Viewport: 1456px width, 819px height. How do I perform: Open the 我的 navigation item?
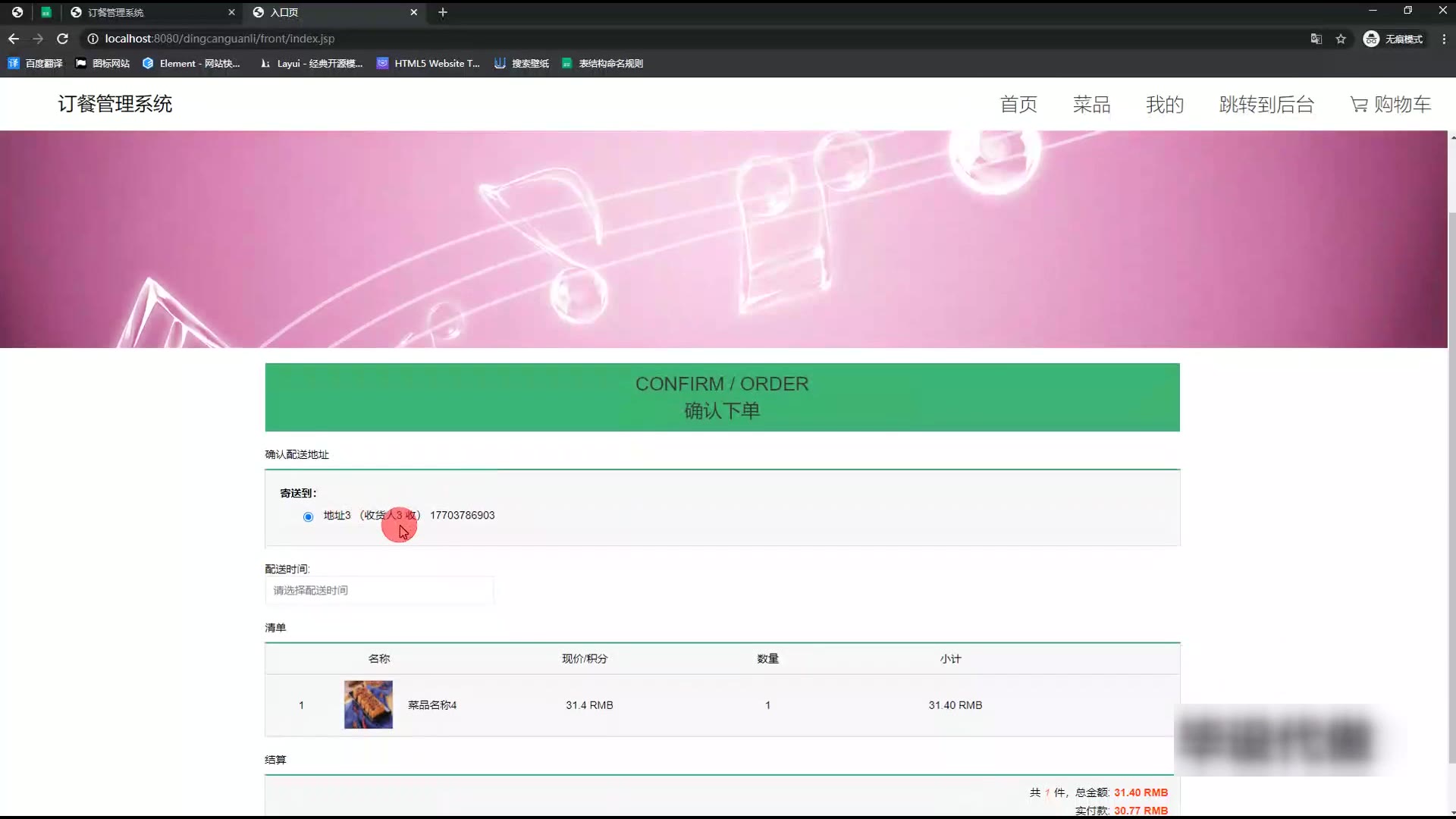[x=1165, y=105]
